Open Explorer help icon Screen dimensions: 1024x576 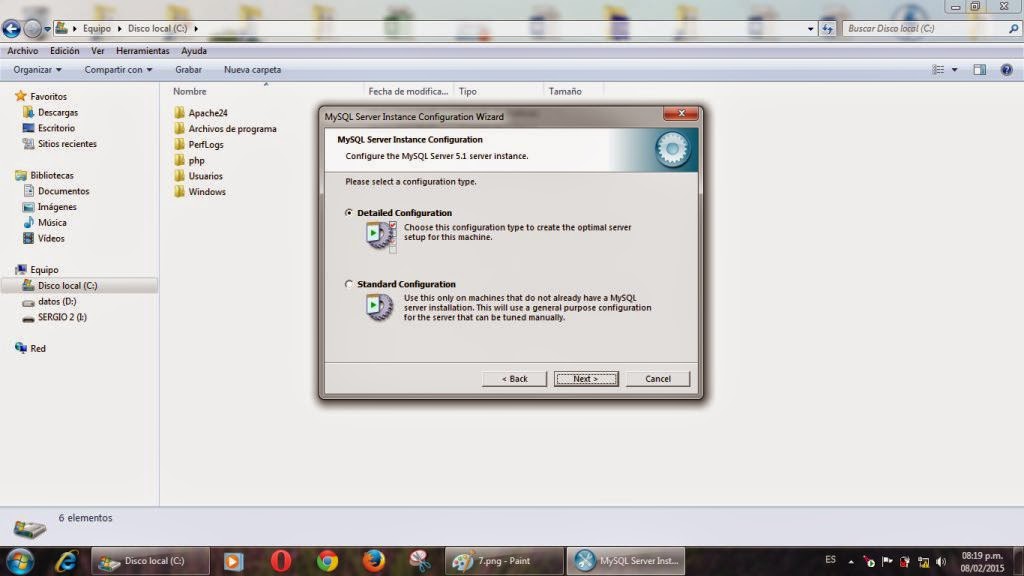pos(1006,70)
